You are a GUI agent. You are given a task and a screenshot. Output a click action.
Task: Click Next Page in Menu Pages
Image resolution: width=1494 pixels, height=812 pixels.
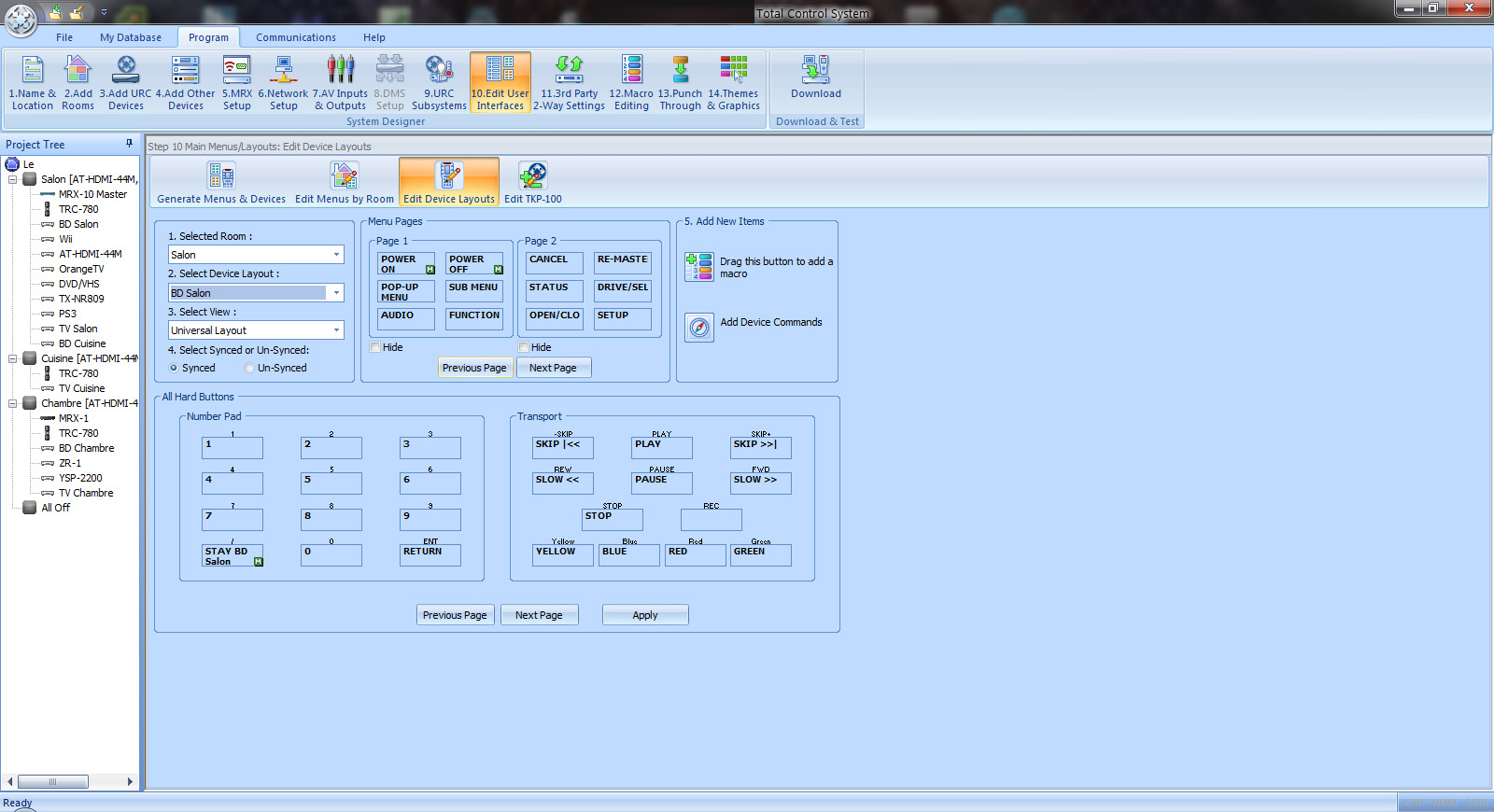click(x=553, y=368)
